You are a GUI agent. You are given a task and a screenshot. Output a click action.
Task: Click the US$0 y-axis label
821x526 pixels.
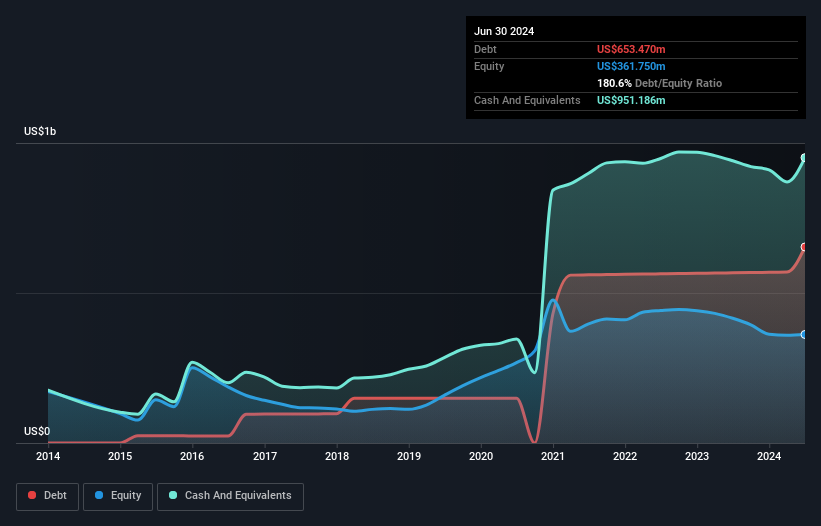(37, 431)
